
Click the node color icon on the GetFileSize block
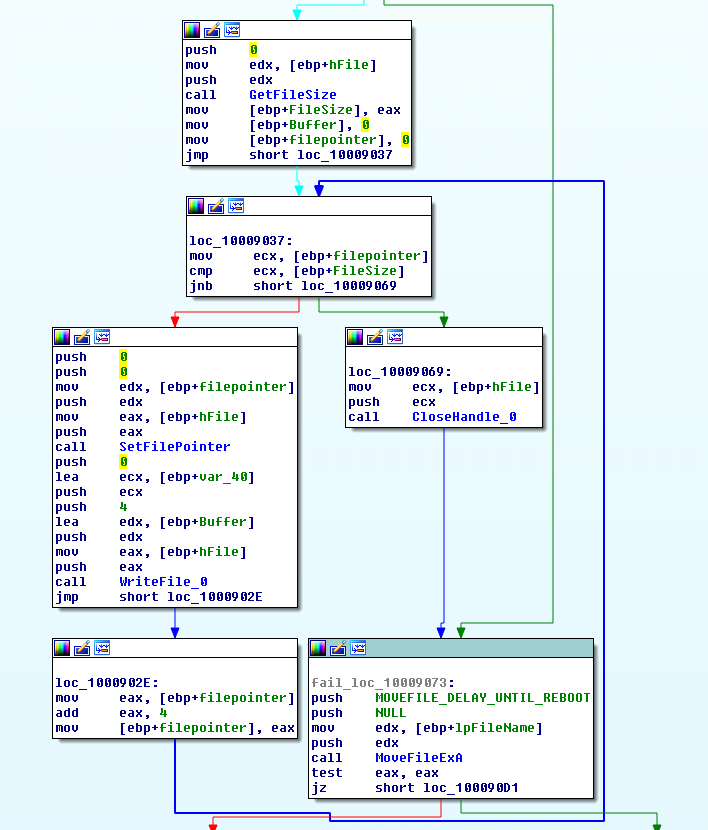pyautogui.click(x=192, y=30)
